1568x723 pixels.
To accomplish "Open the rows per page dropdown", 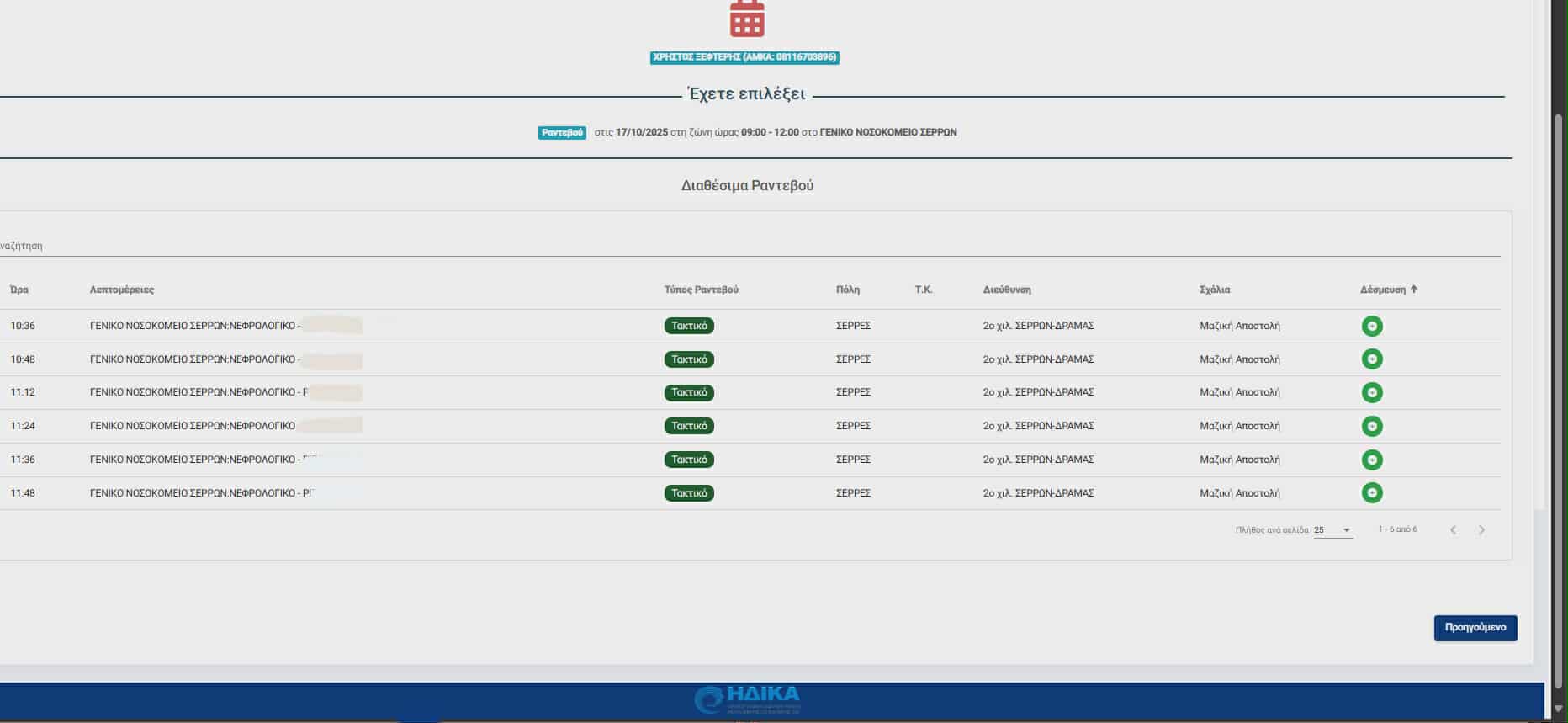I will (1332, 530).
